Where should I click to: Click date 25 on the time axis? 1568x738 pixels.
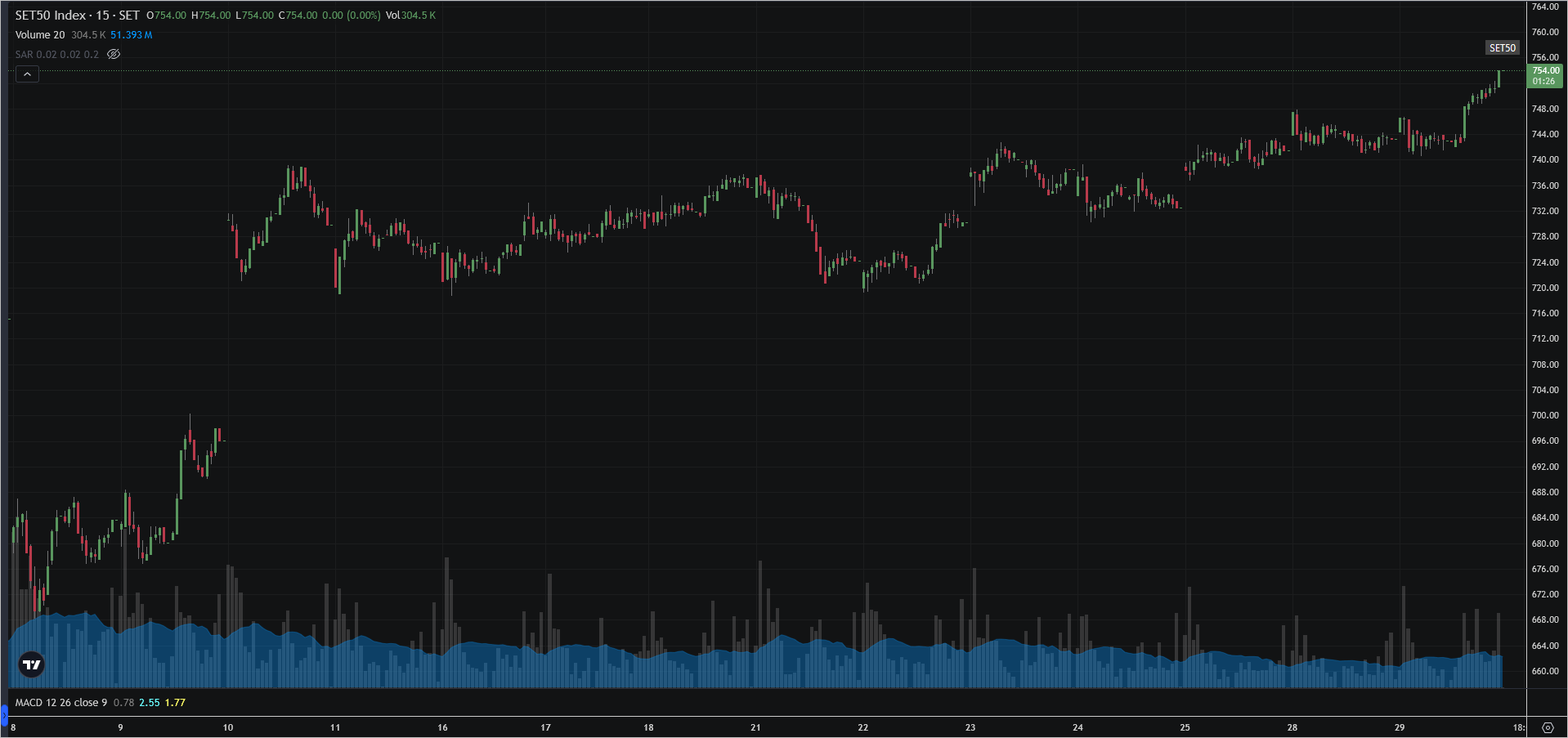coord(1185,727)
